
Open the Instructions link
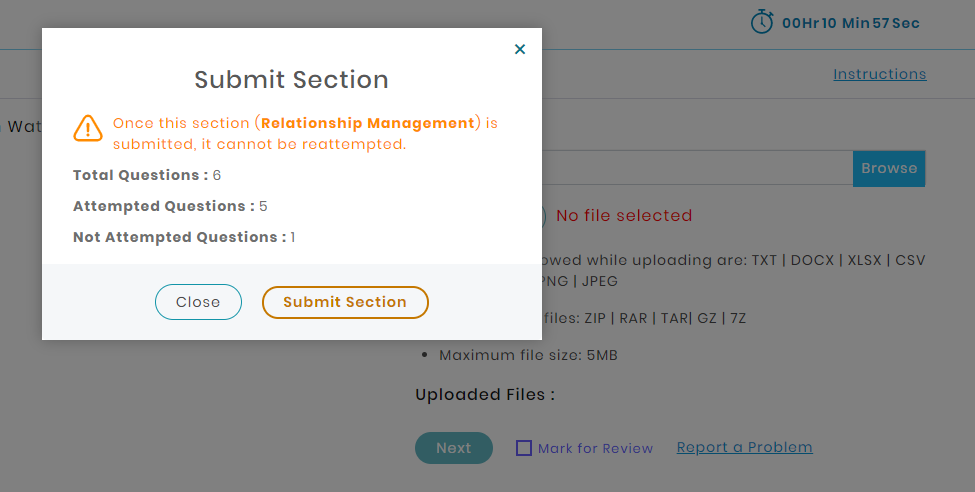(879, 74)
